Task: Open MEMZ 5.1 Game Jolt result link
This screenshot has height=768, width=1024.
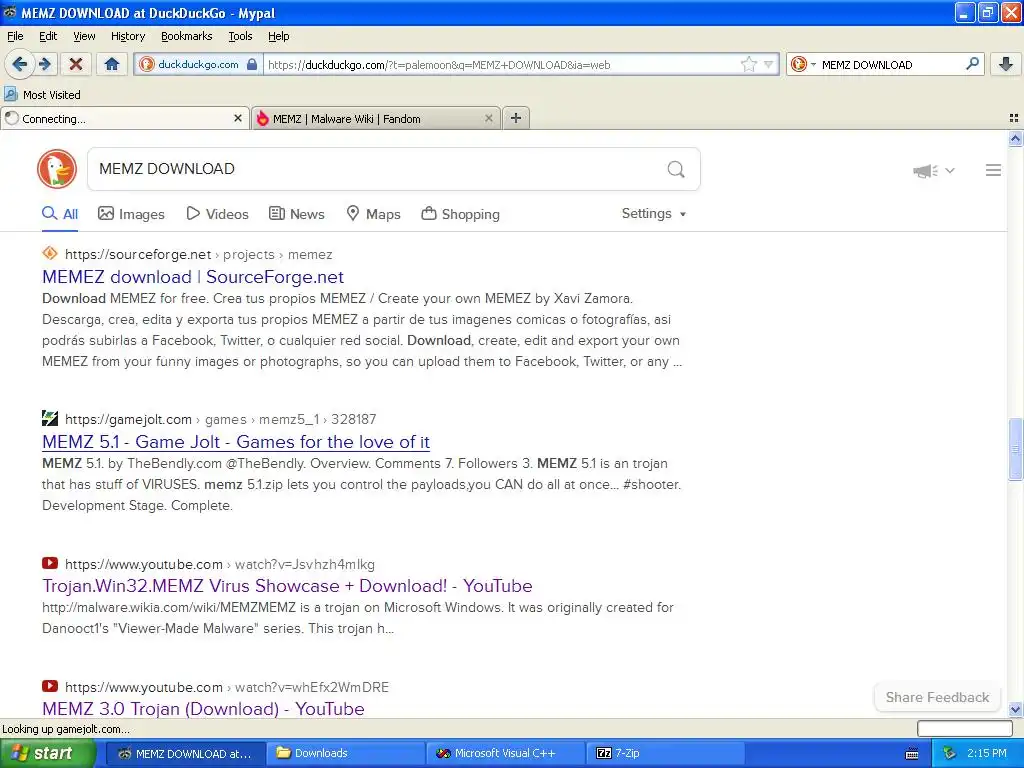Action: click(236, 442)
